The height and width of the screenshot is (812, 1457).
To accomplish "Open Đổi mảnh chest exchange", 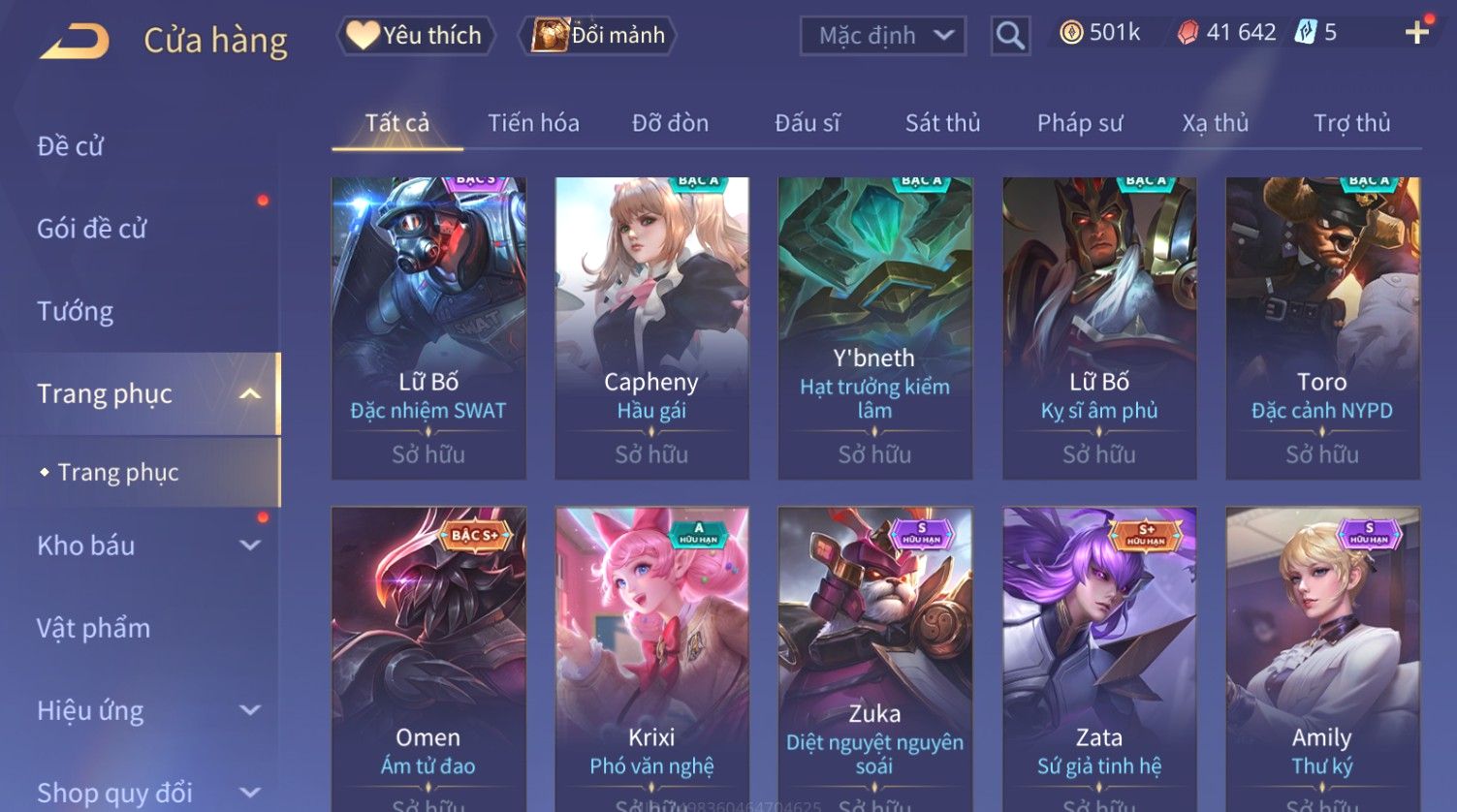I will (x=599, y=36).
